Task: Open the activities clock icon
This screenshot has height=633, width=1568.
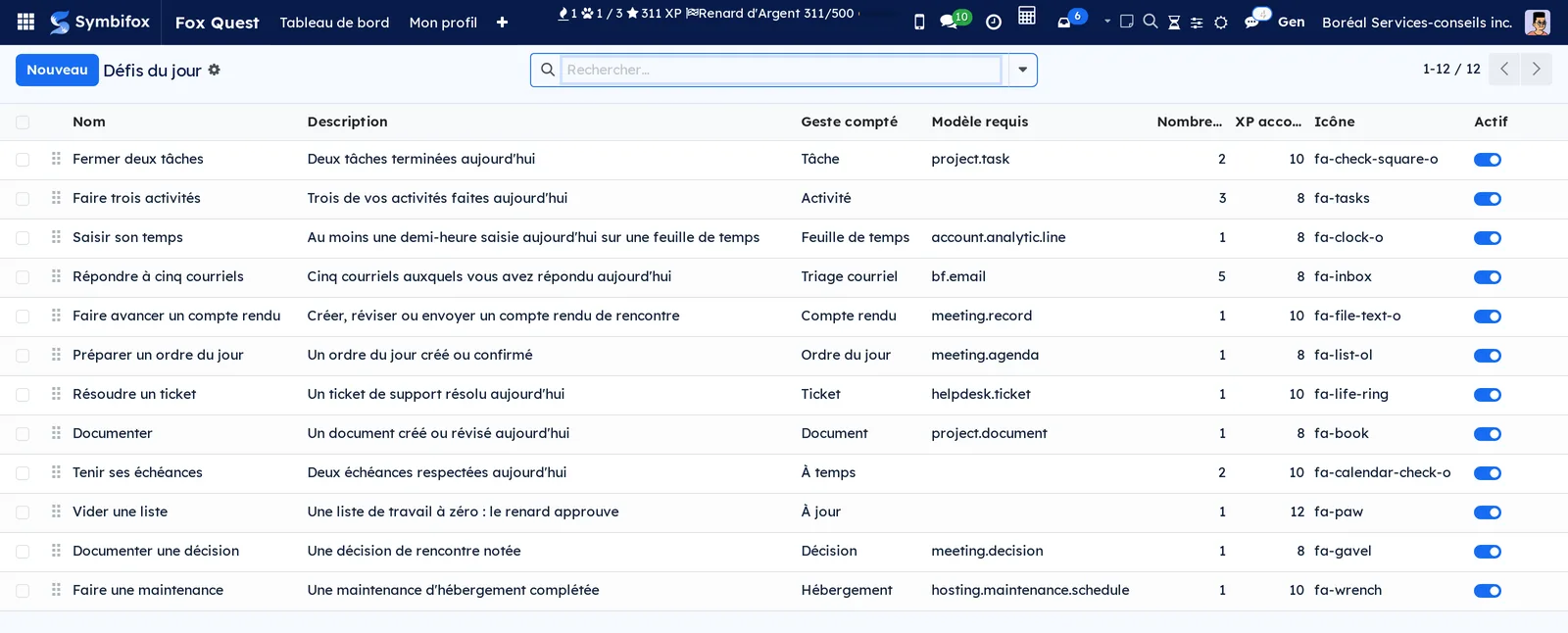Action: coord(994,22)
